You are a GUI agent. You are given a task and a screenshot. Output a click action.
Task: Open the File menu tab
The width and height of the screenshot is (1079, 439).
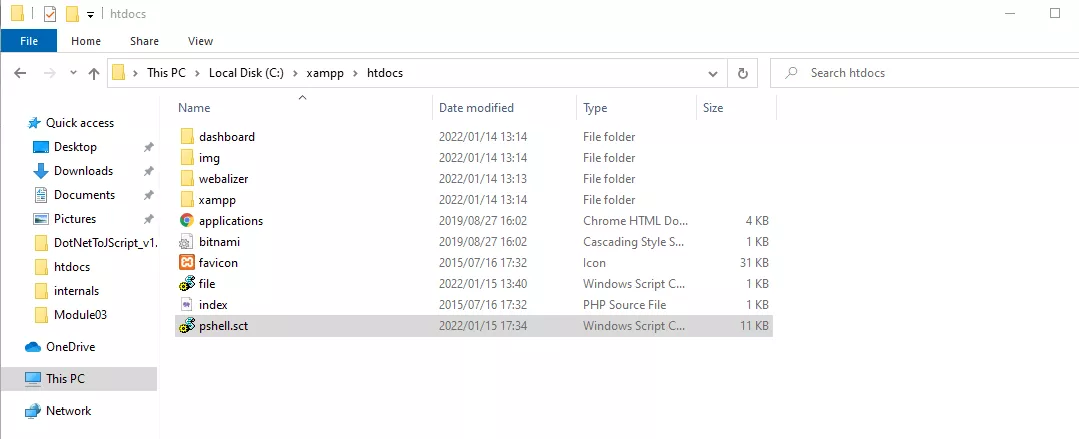point(29,41)
